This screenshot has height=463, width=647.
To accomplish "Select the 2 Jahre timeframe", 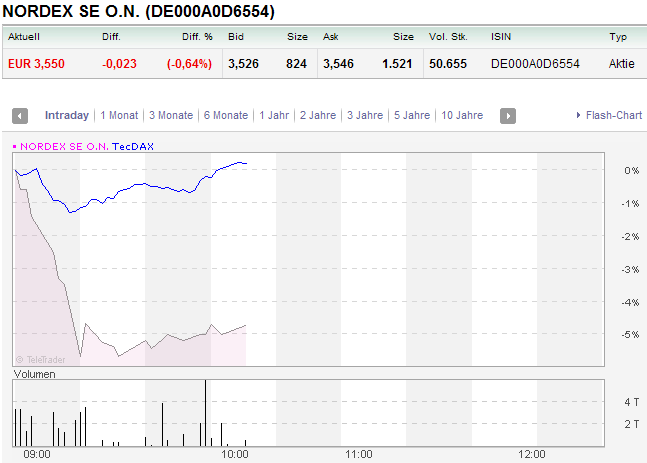I will click(318, 115).
